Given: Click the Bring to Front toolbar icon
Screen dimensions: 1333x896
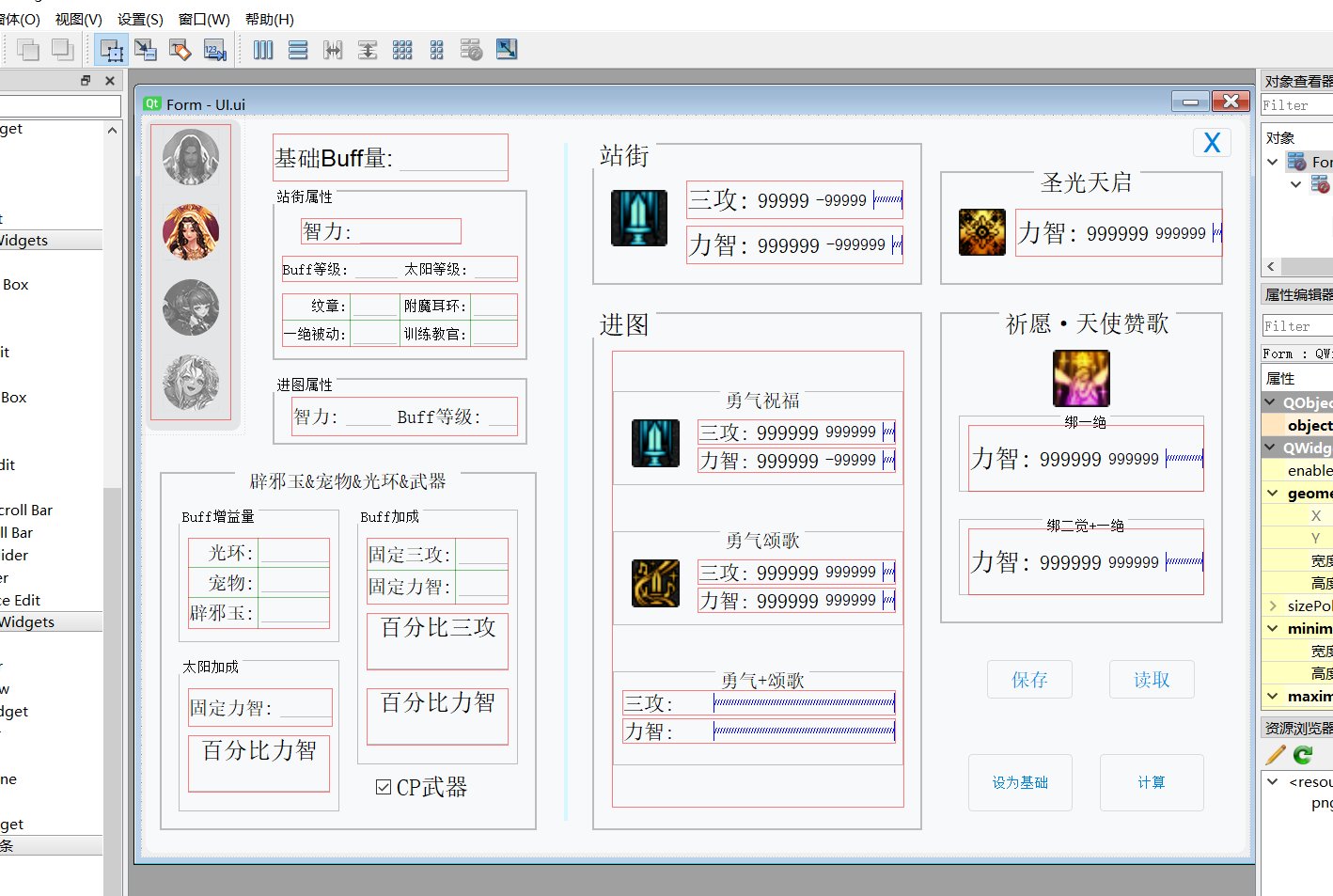Looking at the screenshot, I should [63, 50].
